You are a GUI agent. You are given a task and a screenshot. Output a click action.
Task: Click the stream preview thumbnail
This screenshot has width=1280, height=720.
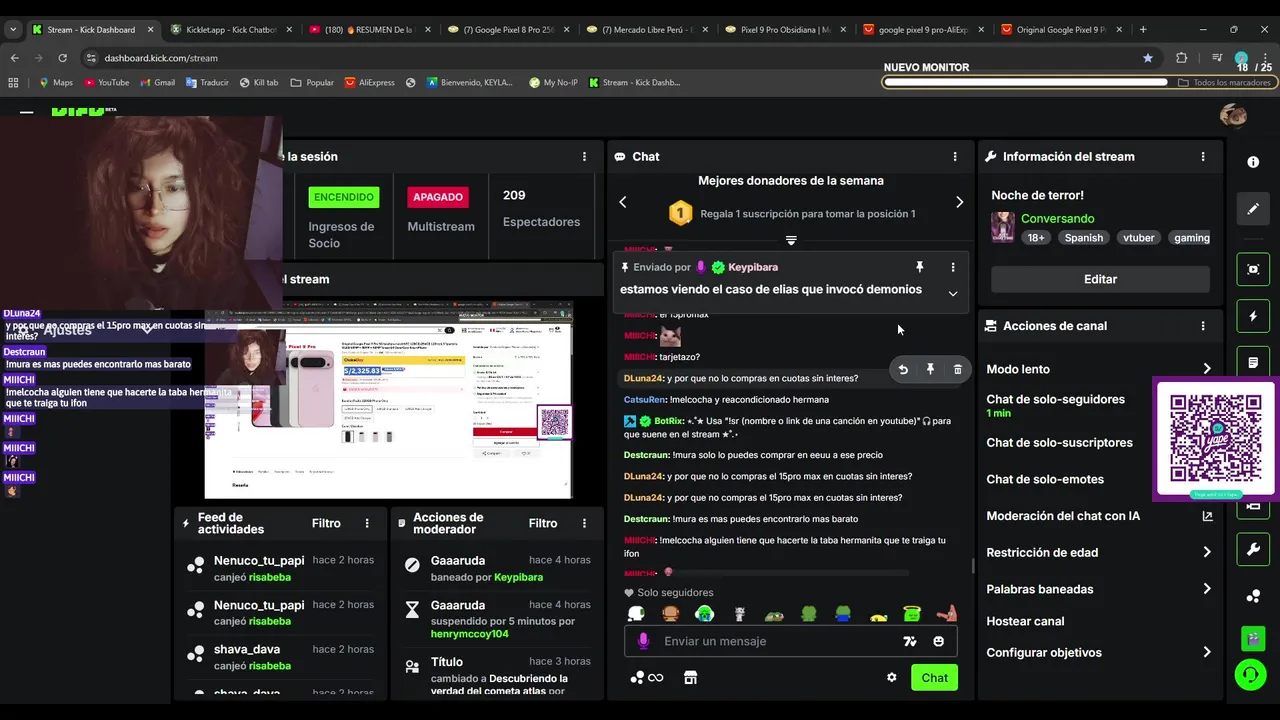(x=388, y=400)
